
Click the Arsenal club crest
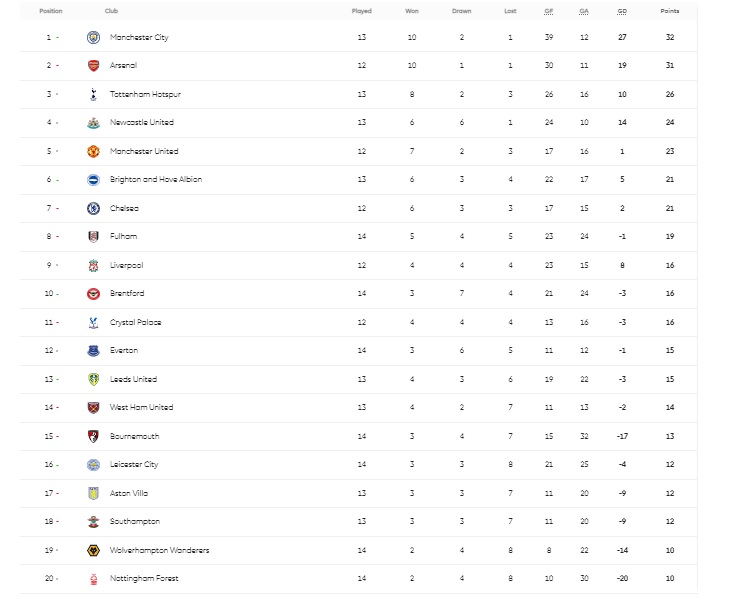(x=93, y=65)
